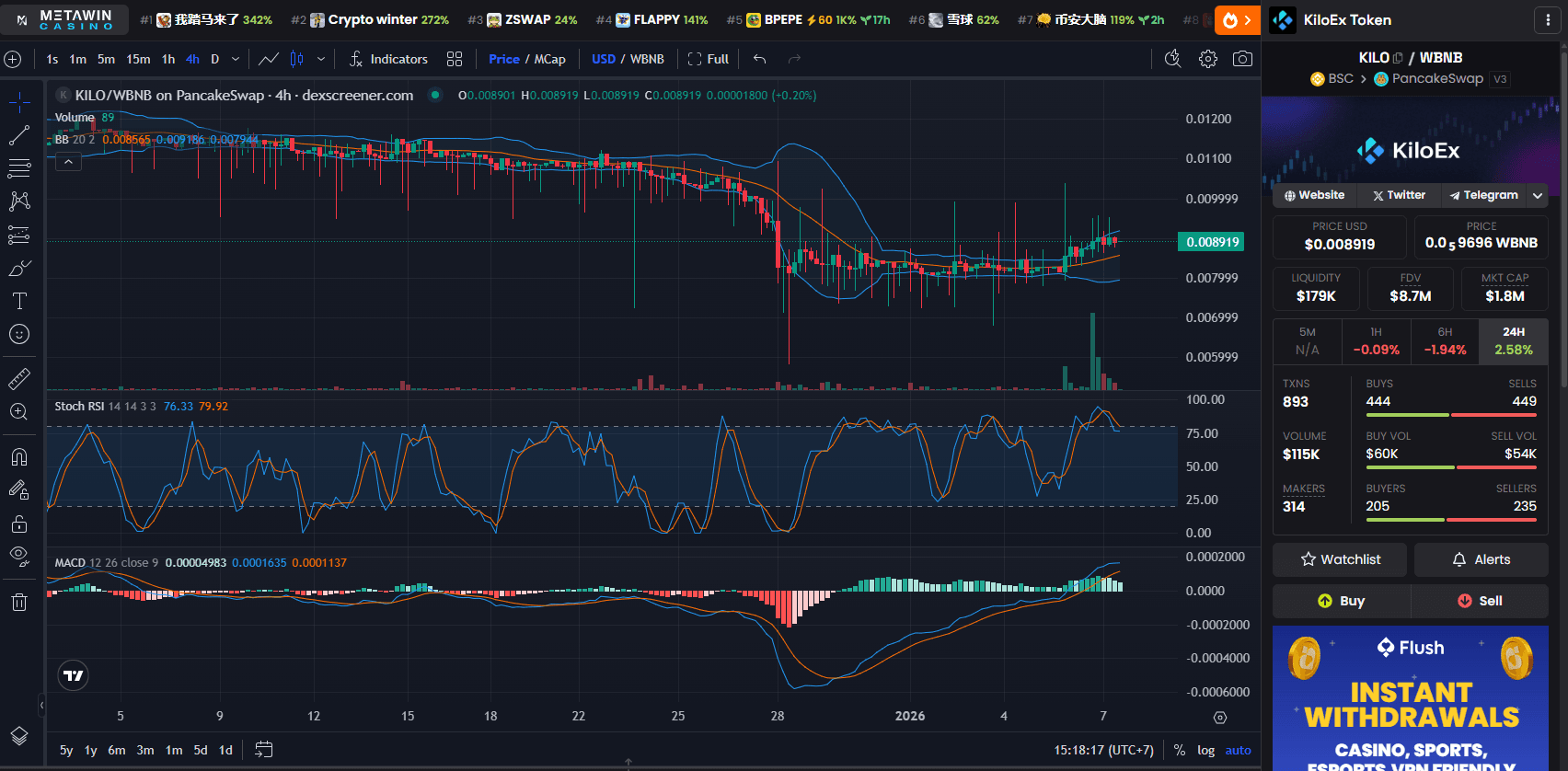1568x771 pixels.
Task: Take a chart snapshot with camera icon
Action: 1242,59
